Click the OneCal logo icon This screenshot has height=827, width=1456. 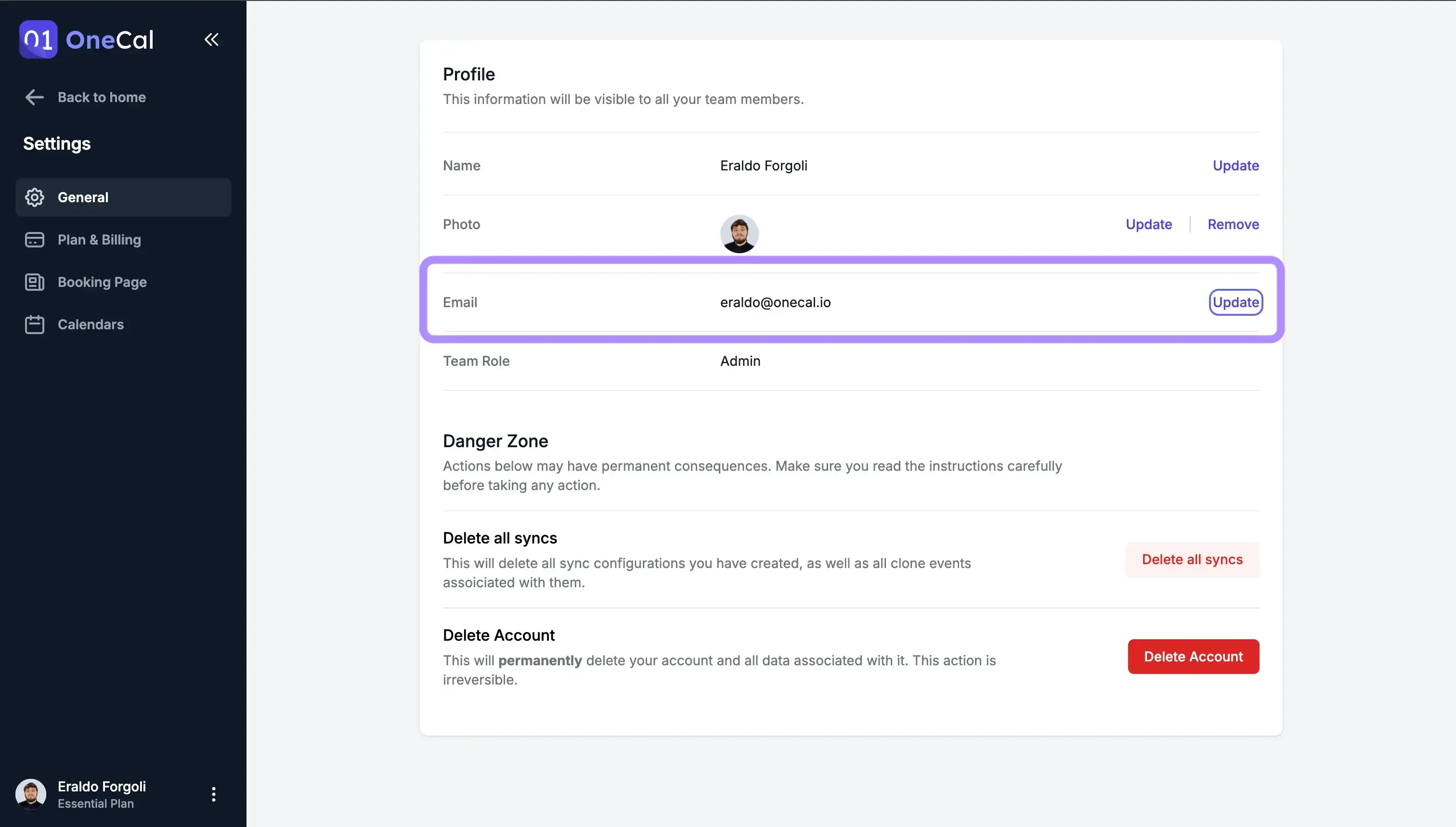coord(38,39)
